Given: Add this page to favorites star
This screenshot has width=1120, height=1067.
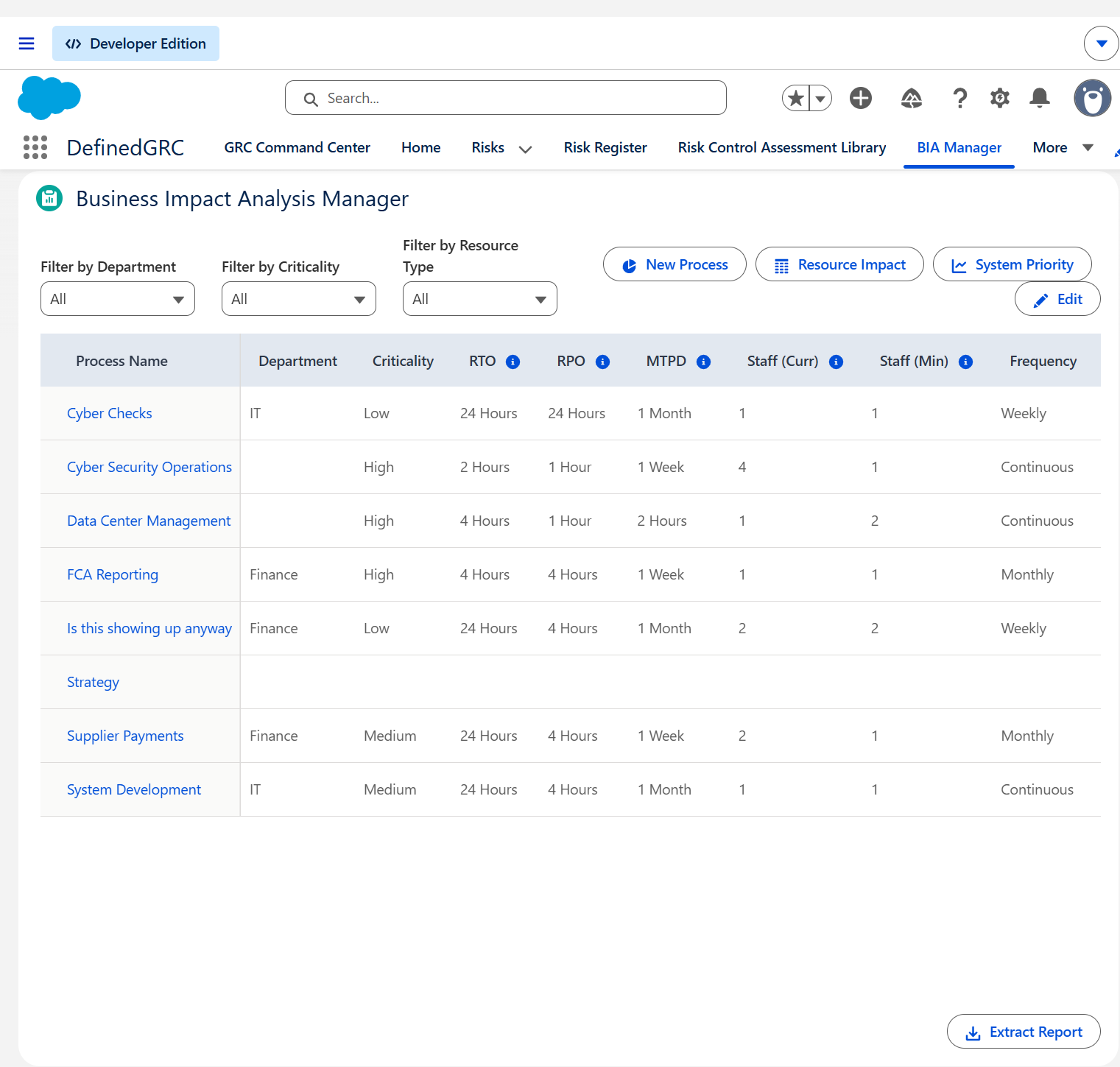Looking at the screenshot, I should [796, 98].
